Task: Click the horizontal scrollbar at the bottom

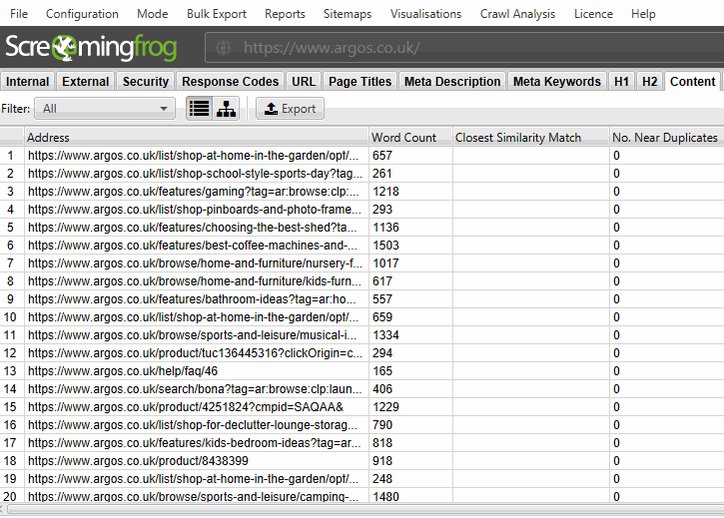Action: 365,509
